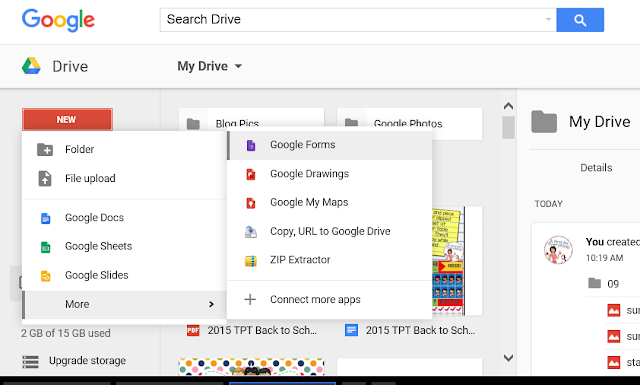The image size is (640, 385).
Task: Click the blue search magnifier button
Action: (580, 20)
